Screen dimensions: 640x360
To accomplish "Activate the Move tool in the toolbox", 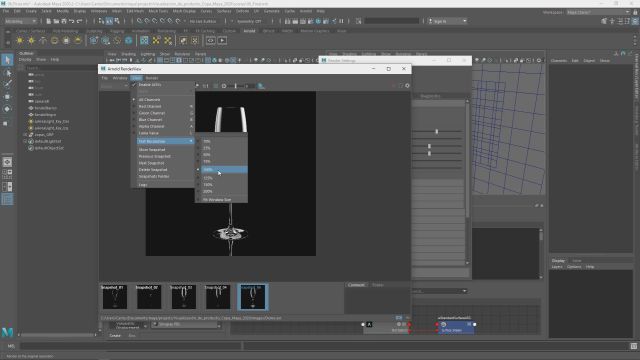I will tap(7, 97).
